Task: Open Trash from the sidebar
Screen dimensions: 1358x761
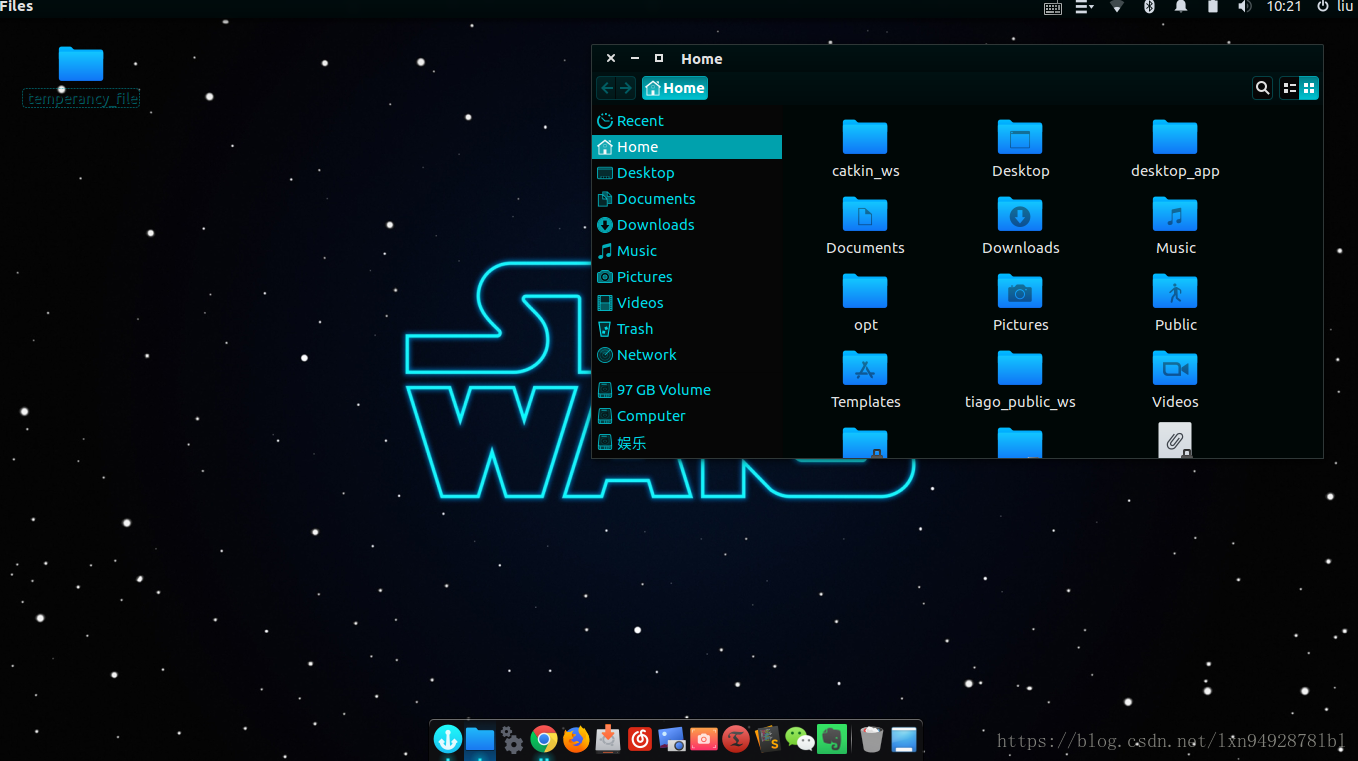Action: [x=687, y=329]
